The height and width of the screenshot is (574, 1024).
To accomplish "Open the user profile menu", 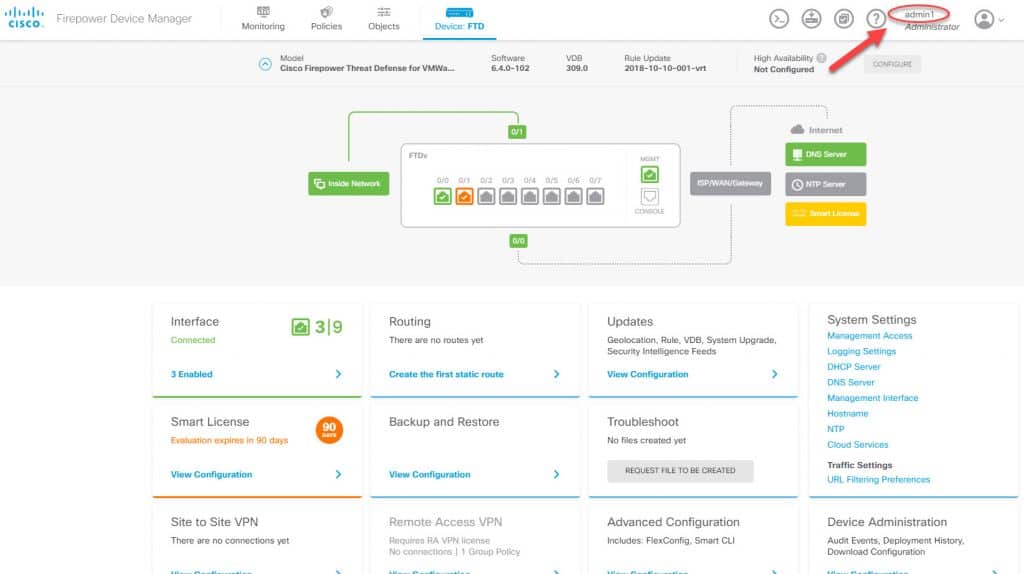I will [989, 20].
